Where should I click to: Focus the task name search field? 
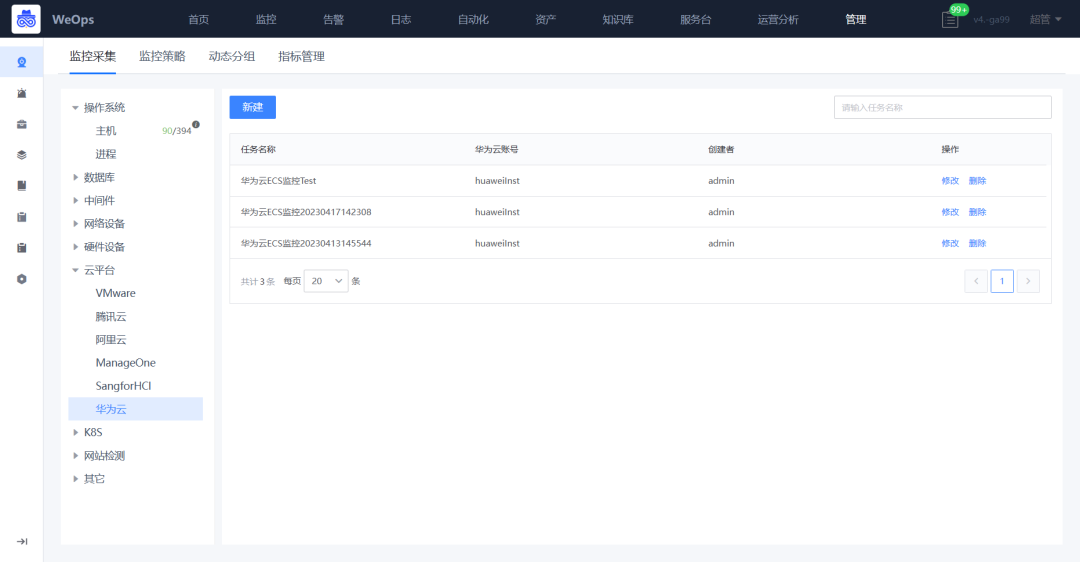coord(942,107)
